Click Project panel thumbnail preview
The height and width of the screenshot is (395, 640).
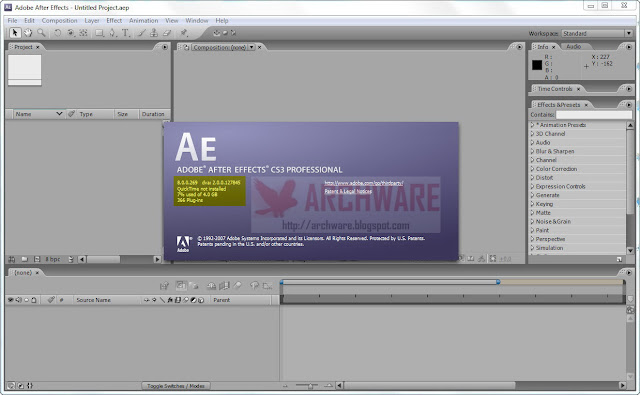[x=24, y=70]
